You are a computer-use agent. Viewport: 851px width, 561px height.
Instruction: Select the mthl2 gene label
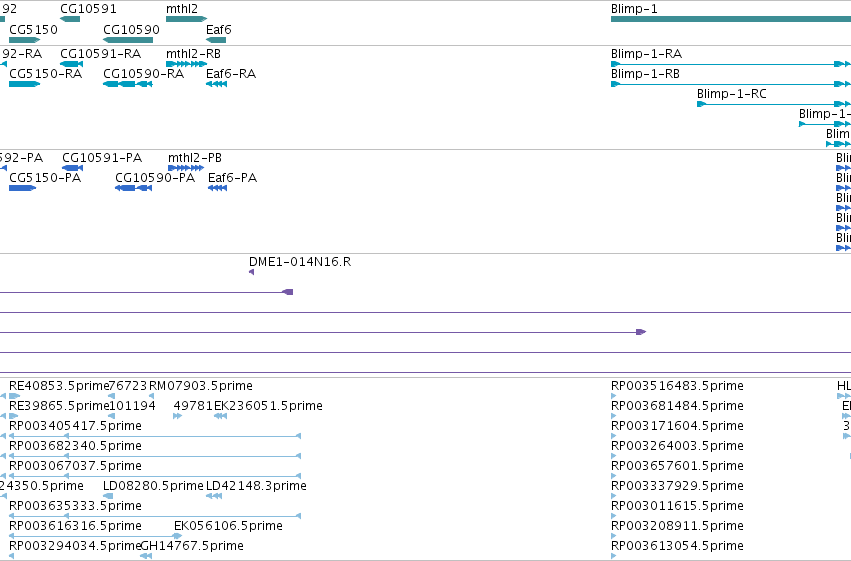tap(182, 9)
